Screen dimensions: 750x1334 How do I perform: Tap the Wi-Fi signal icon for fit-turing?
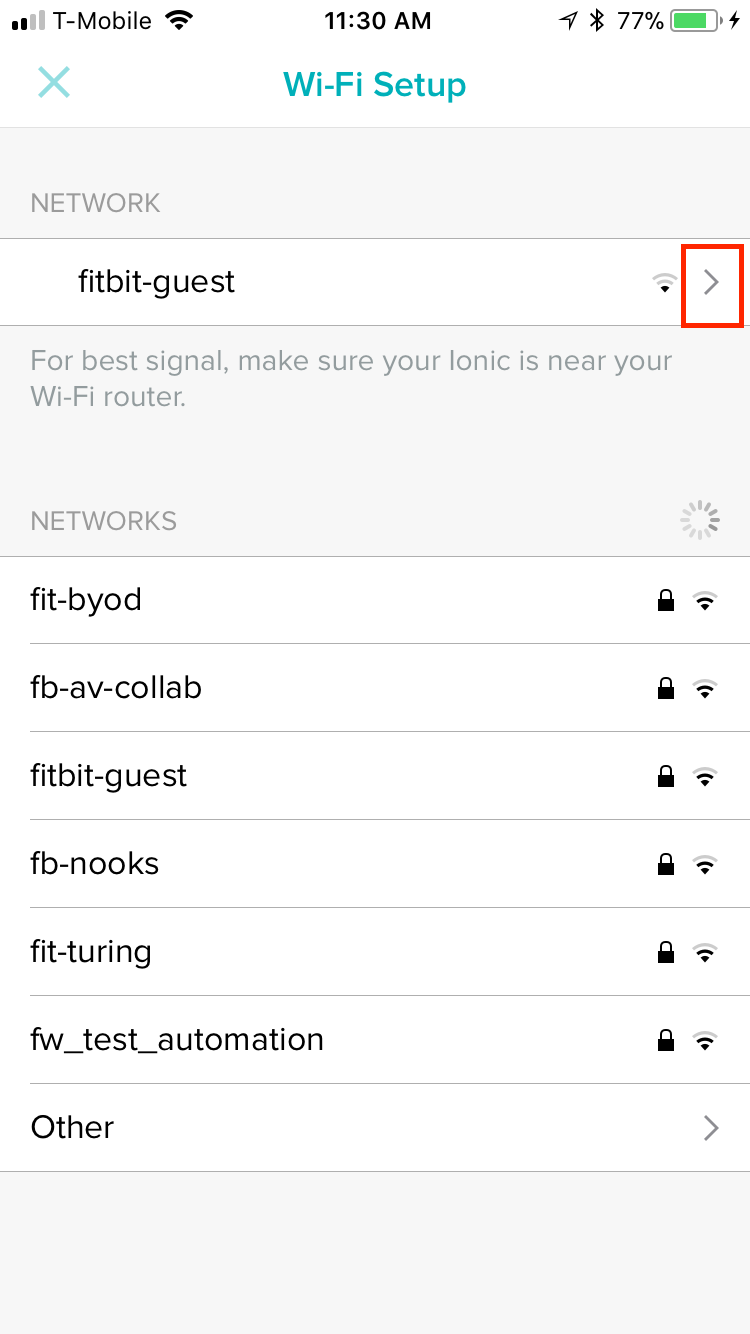[705, 953]
